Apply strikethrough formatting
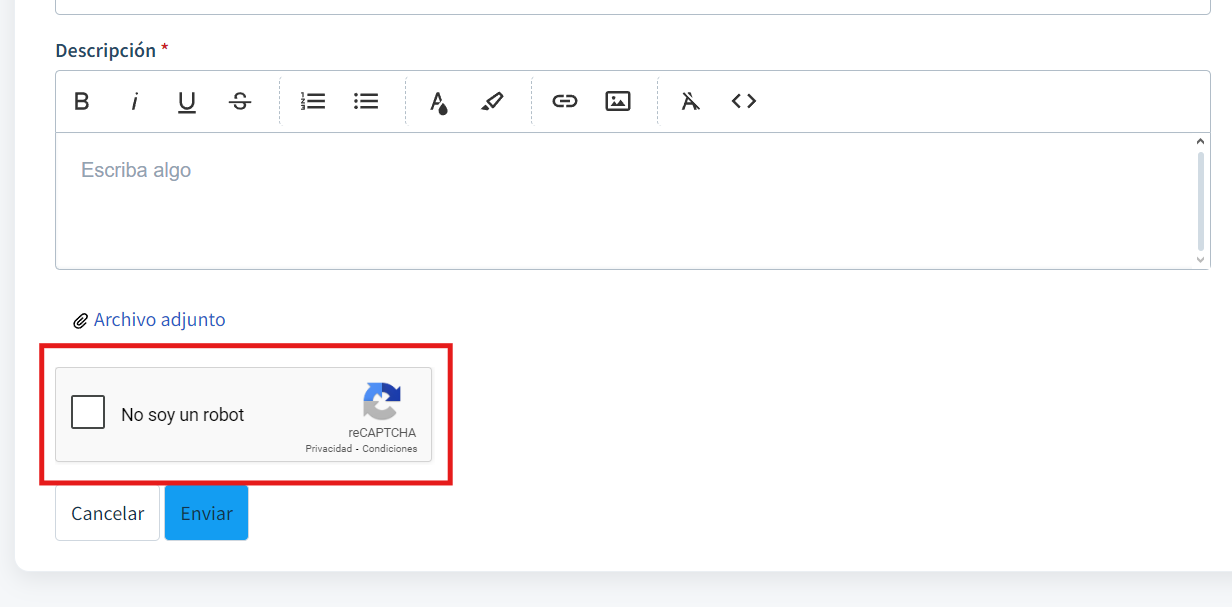 click(x=240, y=101)
